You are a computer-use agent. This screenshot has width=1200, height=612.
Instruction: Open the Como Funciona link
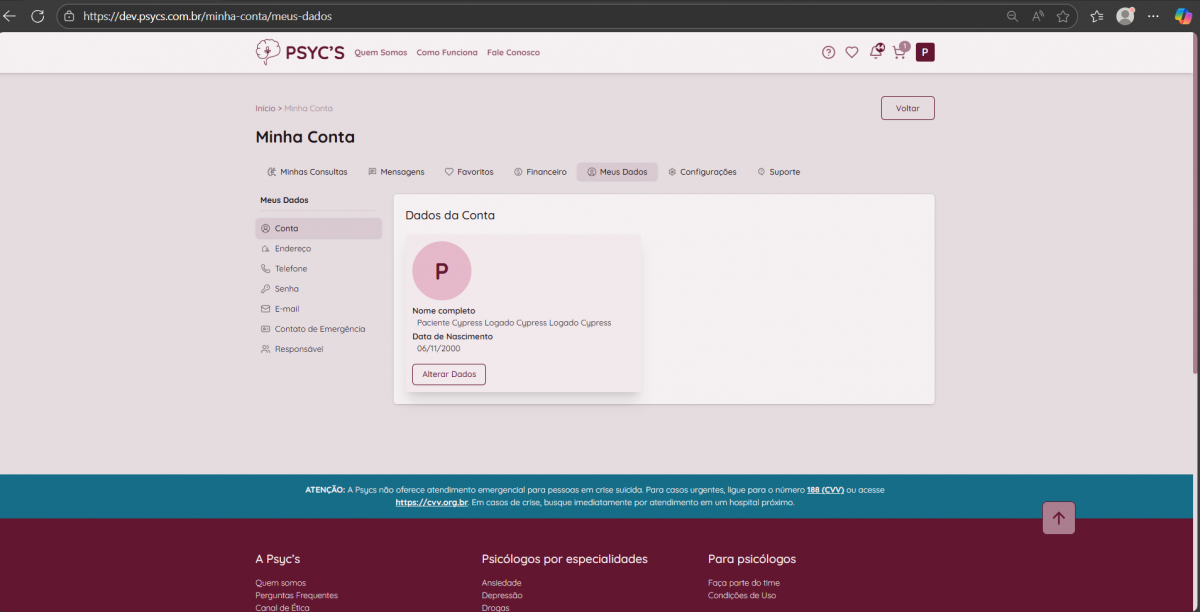(x=446, y=53)
